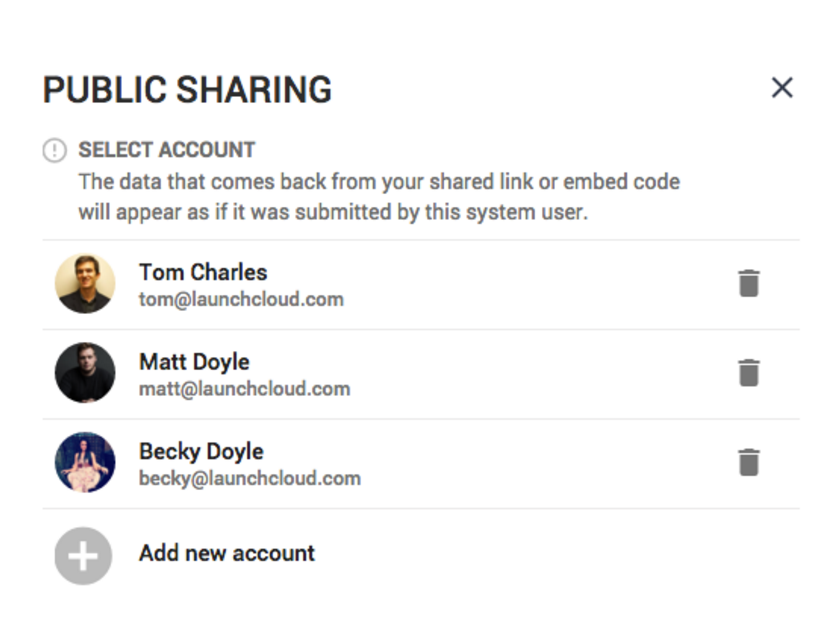Delete Tom Charles account with trash icon
The height and width of the screenshot is (622, 838).
(x=749, y=283)
